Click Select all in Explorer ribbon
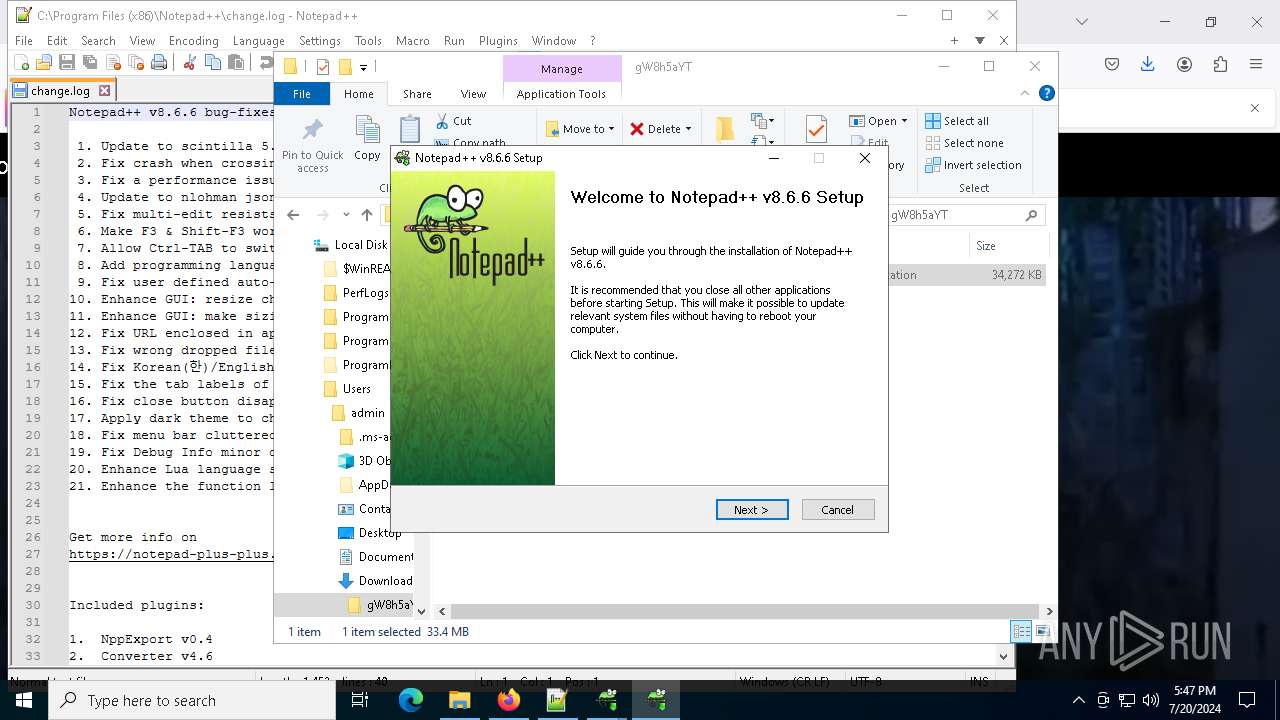 coord(957,121)
